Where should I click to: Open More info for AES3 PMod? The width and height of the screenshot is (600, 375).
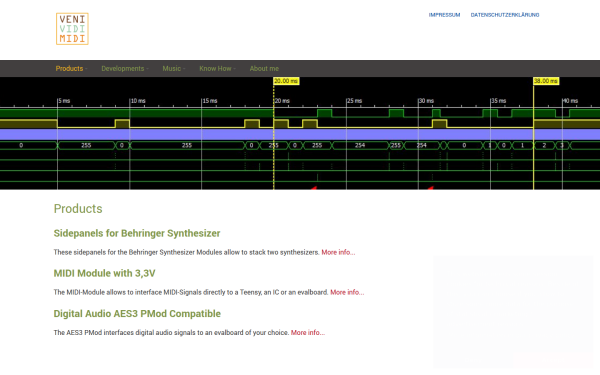pyautogui.click(x=308, y=333)
